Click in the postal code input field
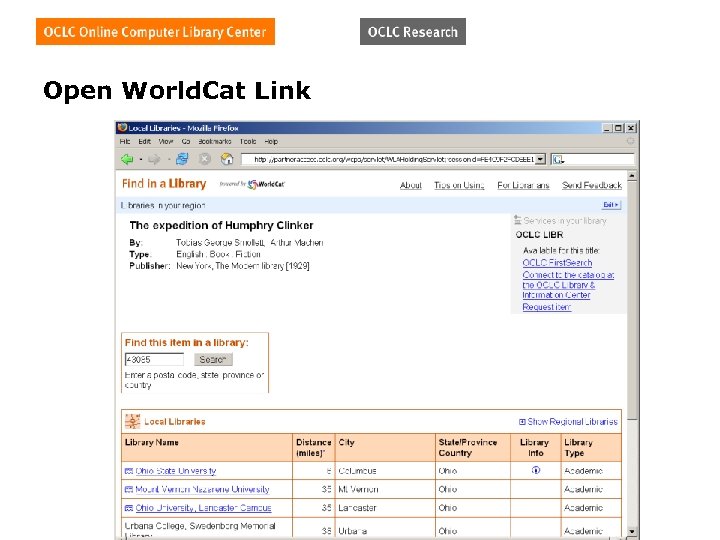The image size is (720, 540). click(x=154, y=359)
